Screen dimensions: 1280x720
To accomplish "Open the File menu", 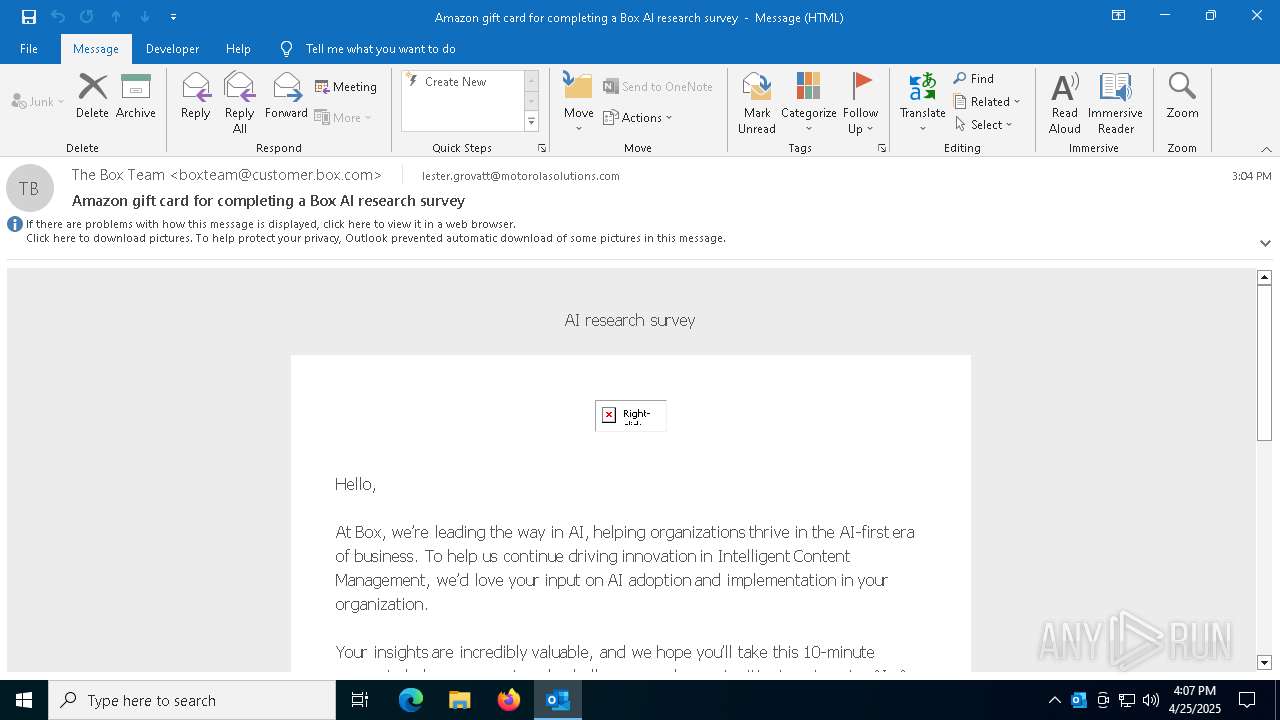I will click(x=29, y=49).
